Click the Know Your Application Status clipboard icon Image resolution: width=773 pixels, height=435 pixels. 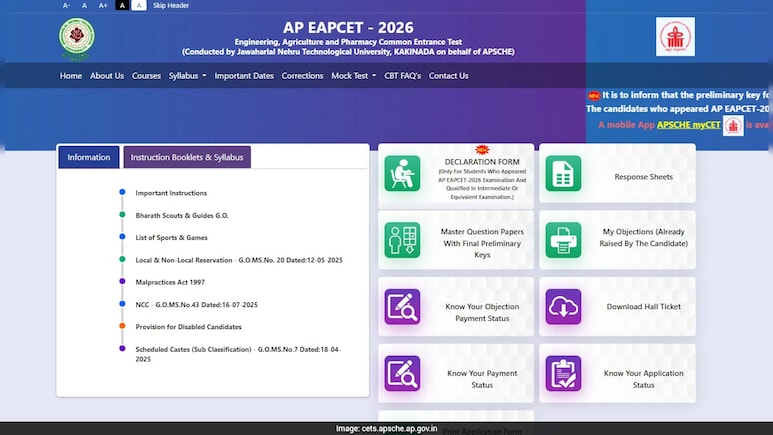pos(563,373)
